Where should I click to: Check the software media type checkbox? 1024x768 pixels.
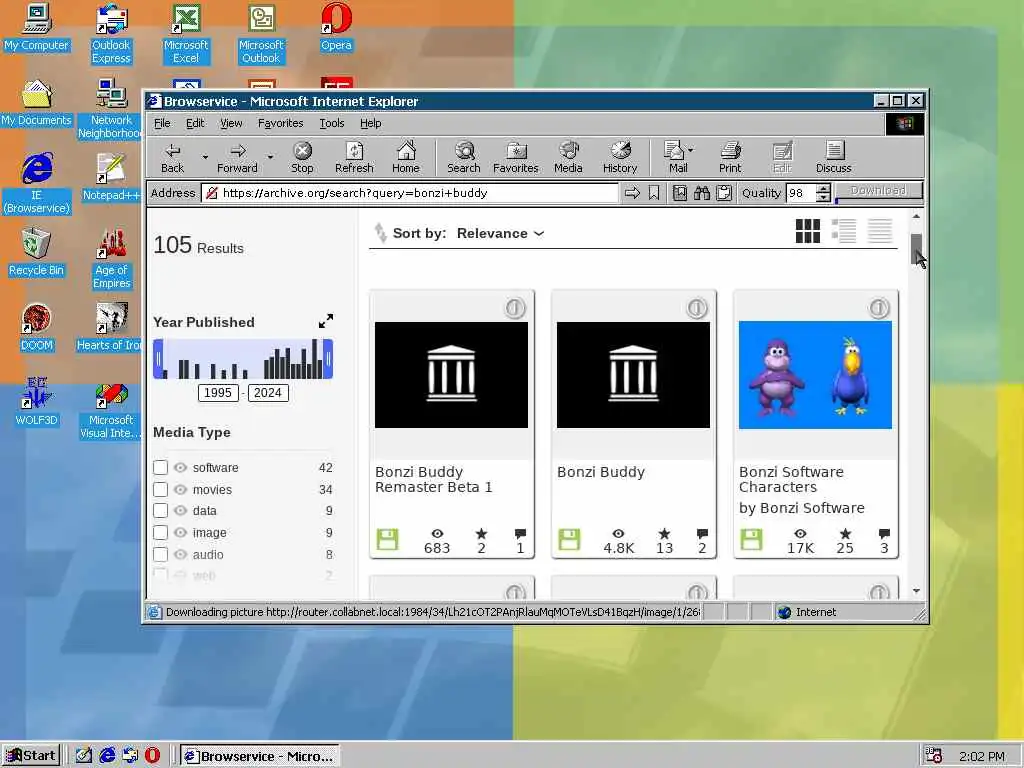(x=161, y=468)
